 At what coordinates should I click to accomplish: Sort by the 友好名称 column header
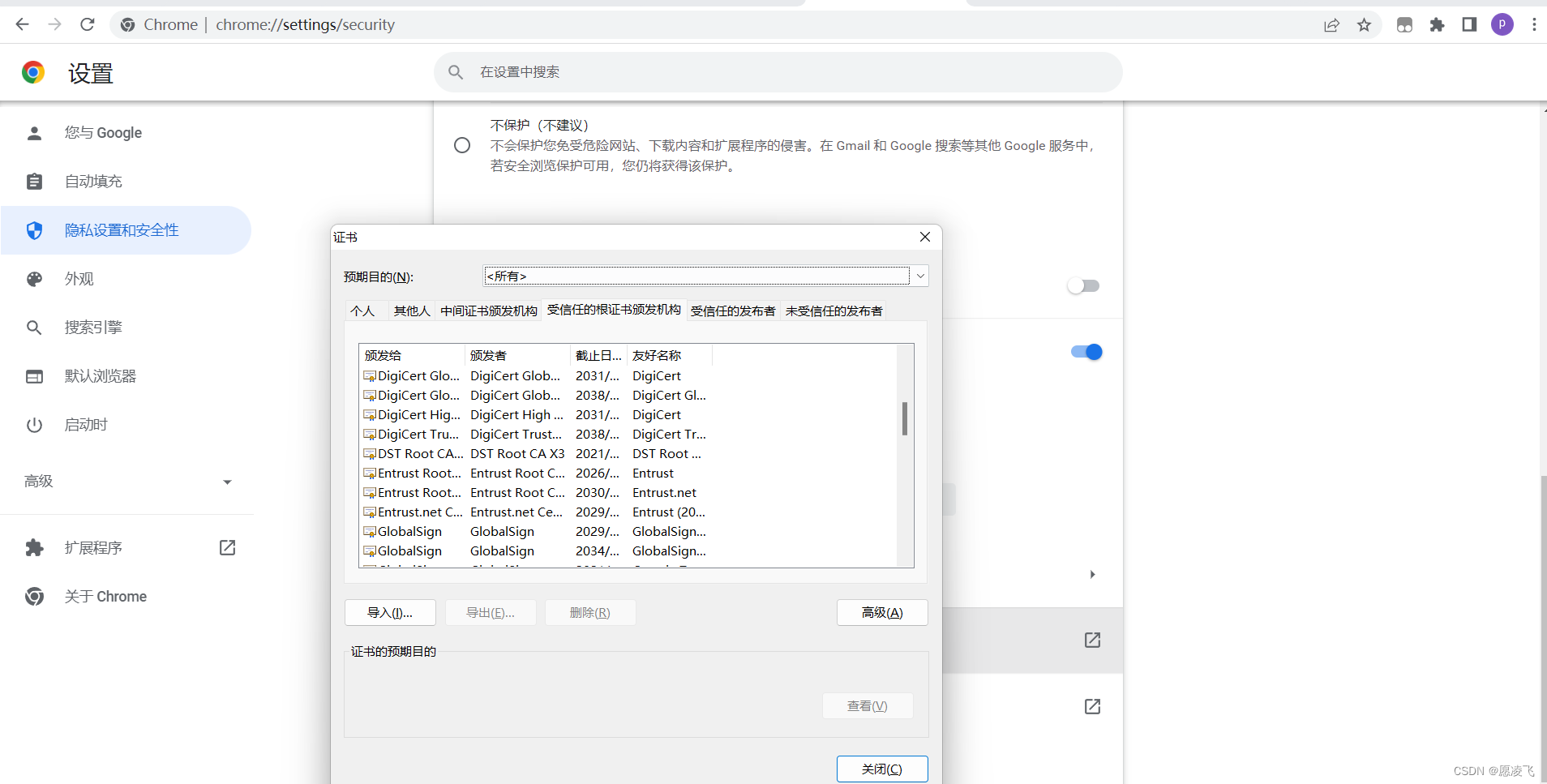670,356
